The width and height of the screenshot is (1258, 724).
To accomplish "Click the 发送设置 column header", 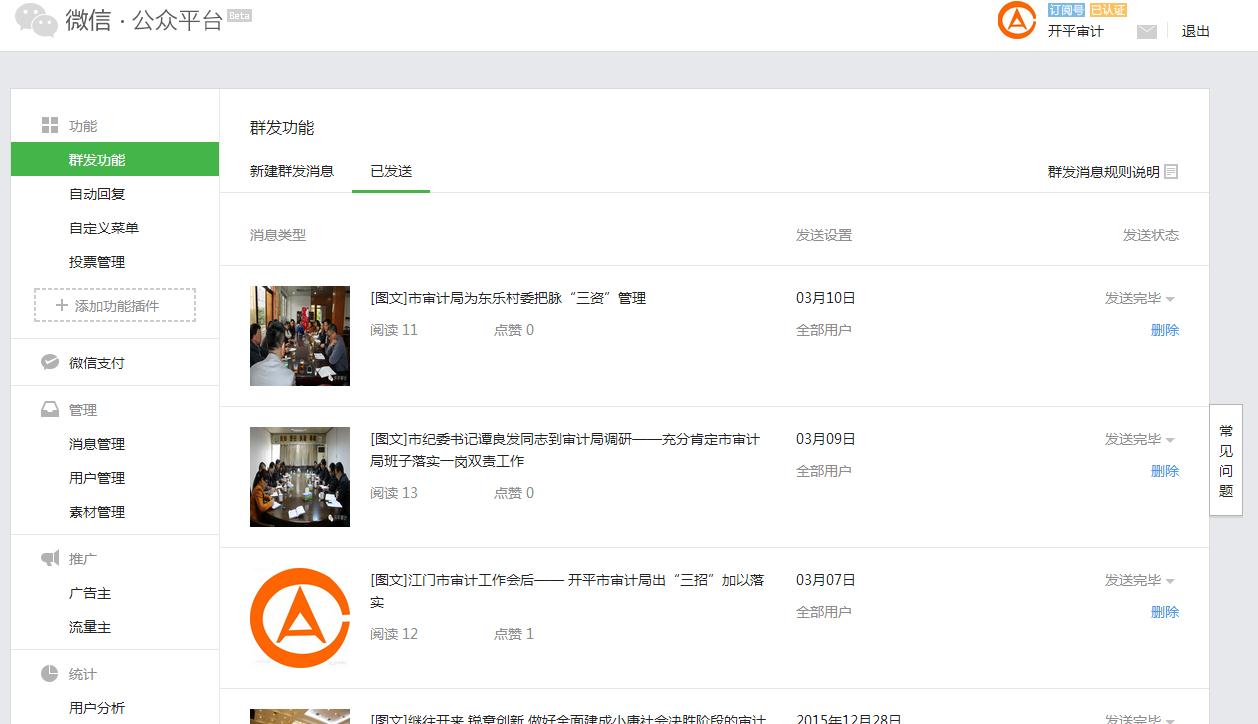I will point(824,235).
